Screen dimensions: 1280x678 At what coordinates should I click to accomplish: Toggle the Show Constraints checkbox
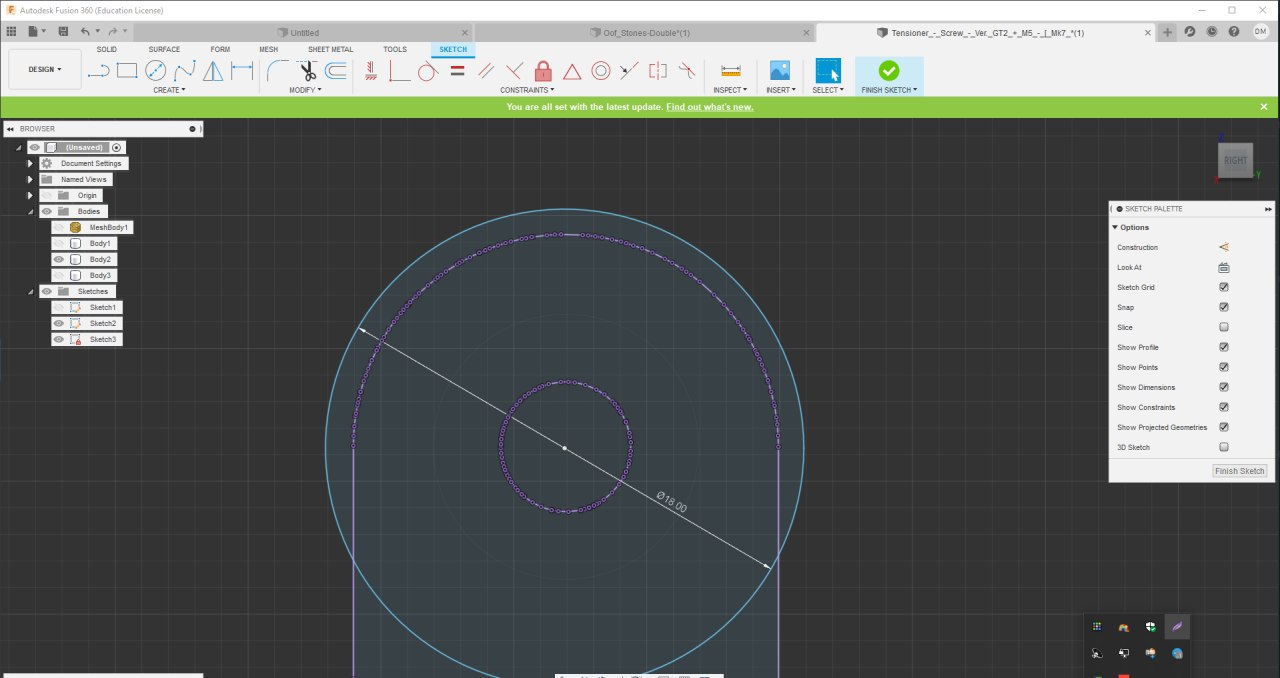tap(1224, 407)
